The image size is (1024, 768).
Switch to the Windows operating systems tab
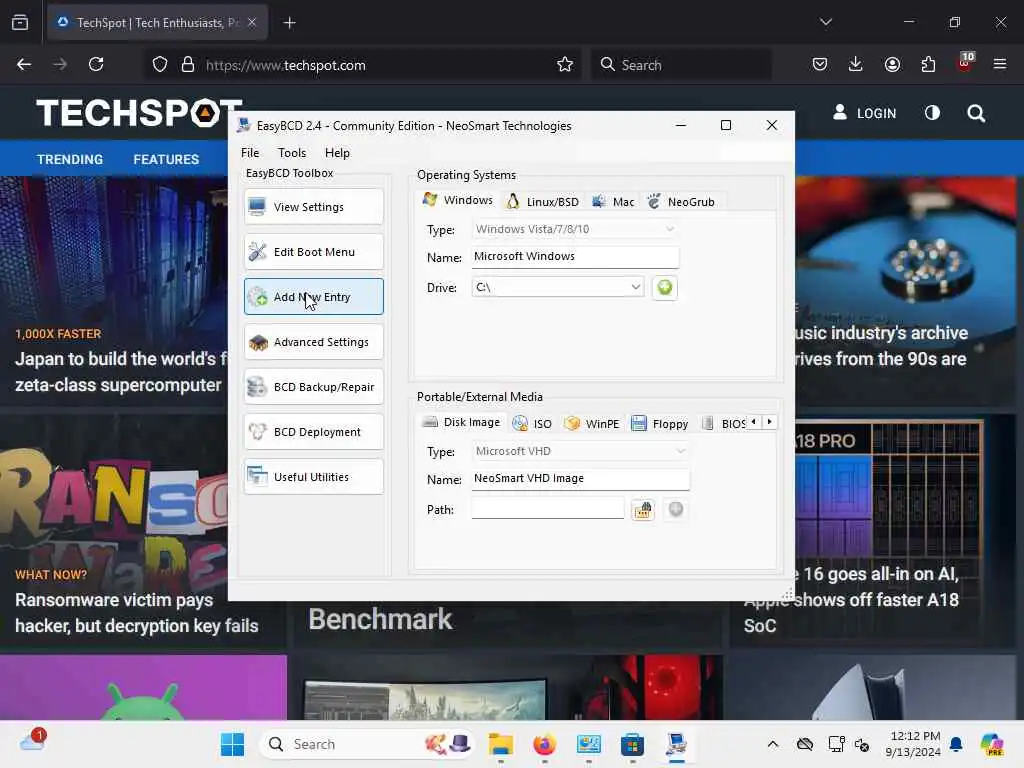coord(458,200)
